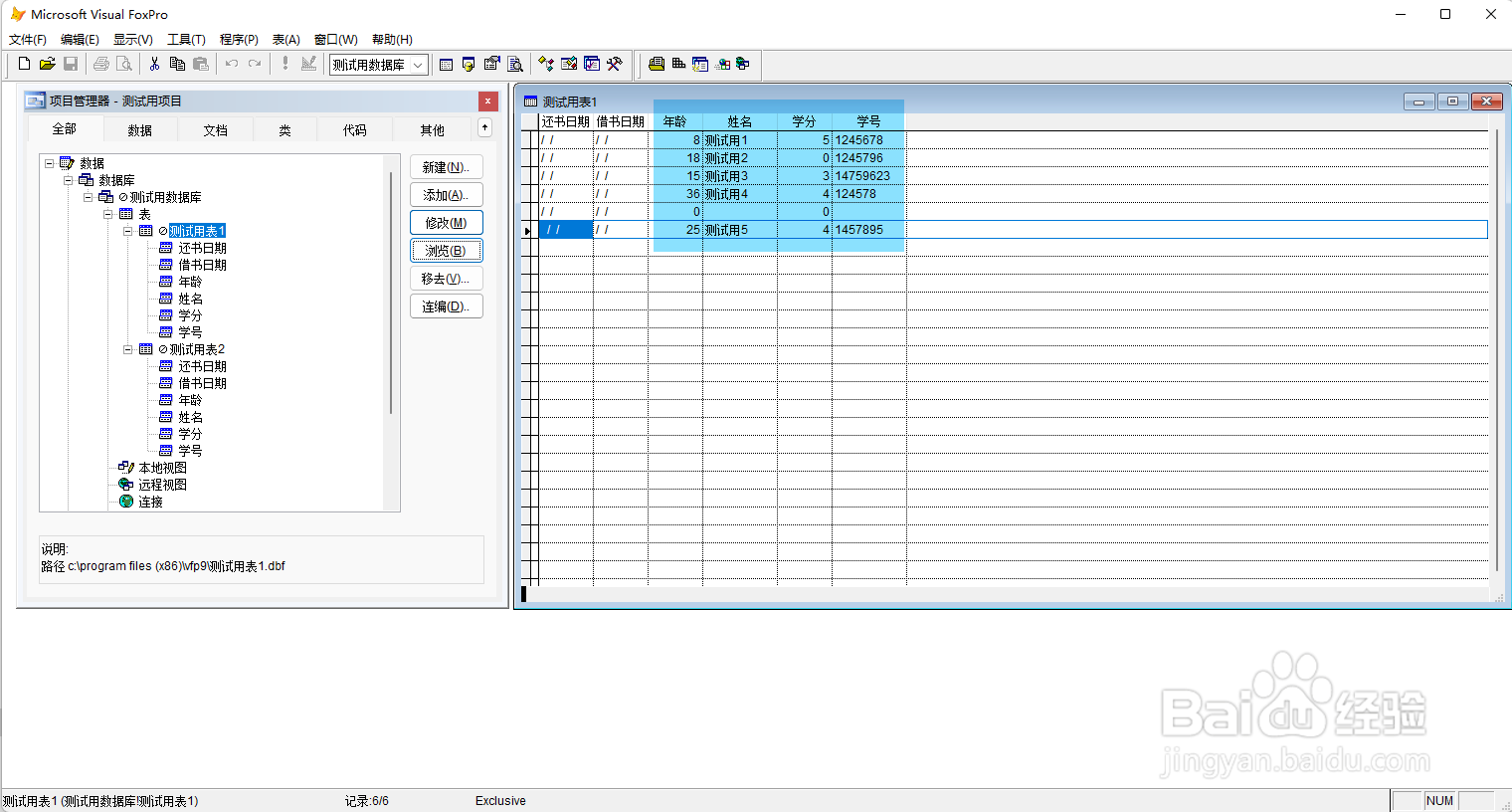This screenshot has height=812, width=1512.
Task: Click the 浏览(B) button
Action: tap(447, 251)
